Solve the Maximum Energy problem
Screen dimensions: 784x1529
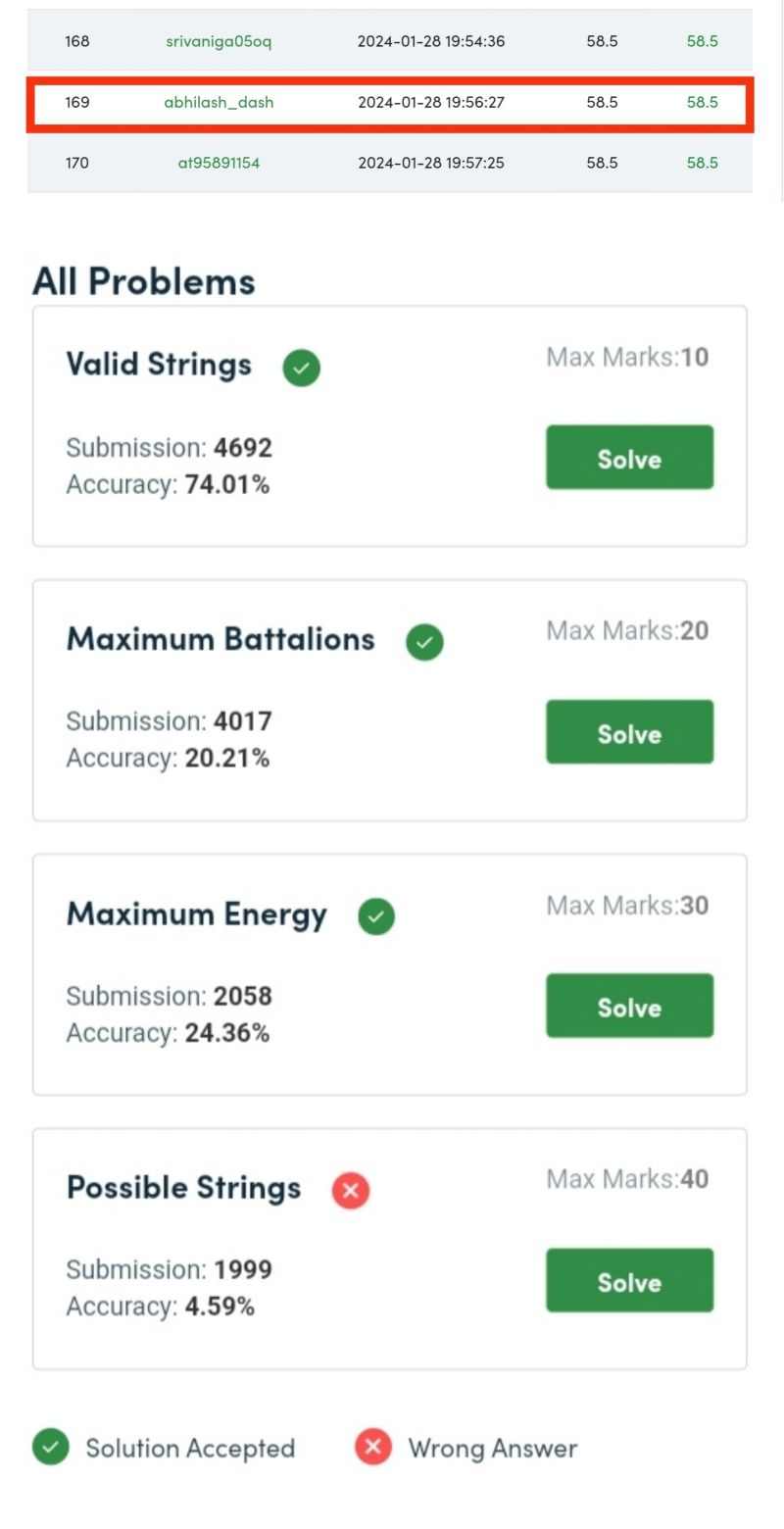[x=629, y=1006]
